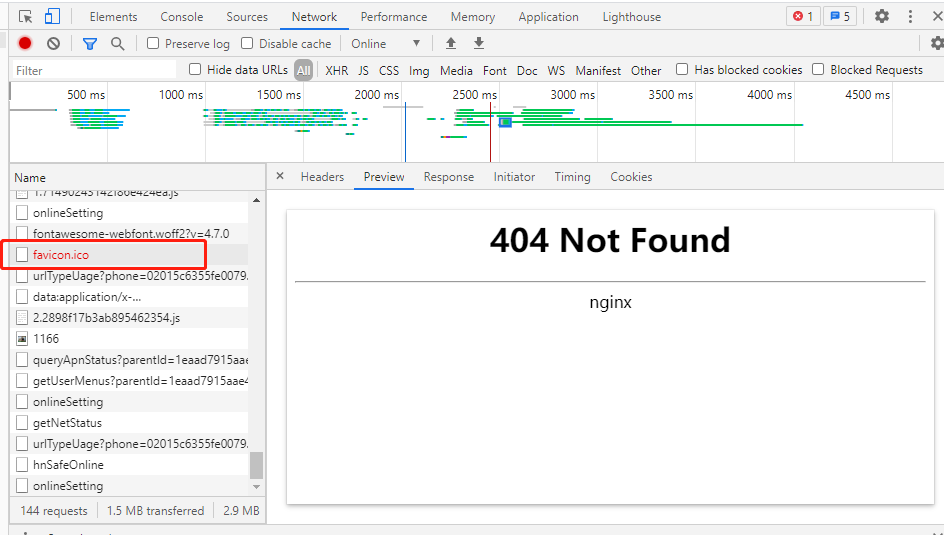The width and height of the screenshot is (944, 535).
Task: Toggle the network filter funnel icon
Action: pyautogui.click(x=90, y=43)
